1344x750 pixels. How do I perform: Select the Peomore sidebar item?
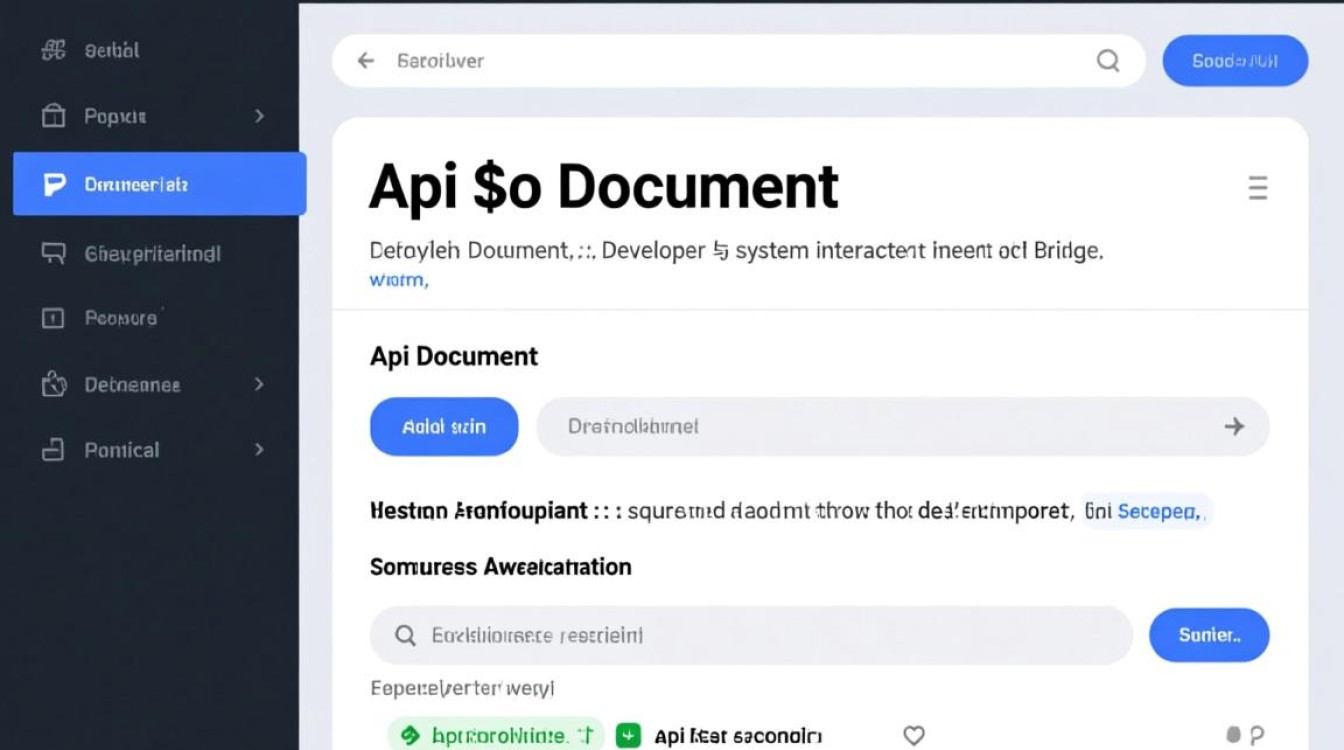coord(120,318)
